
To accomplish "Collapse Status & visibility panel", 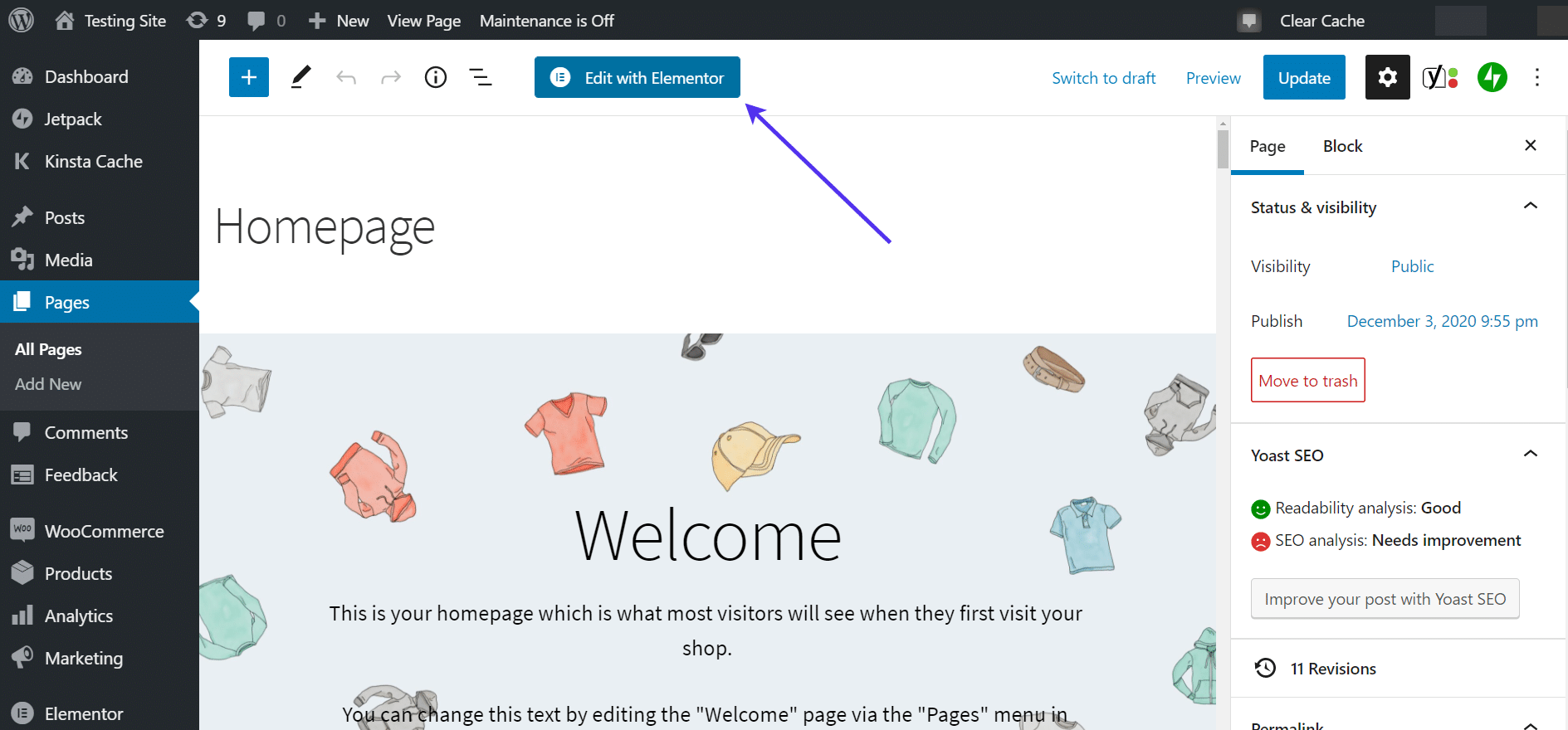I will [x=1531, y=207].
